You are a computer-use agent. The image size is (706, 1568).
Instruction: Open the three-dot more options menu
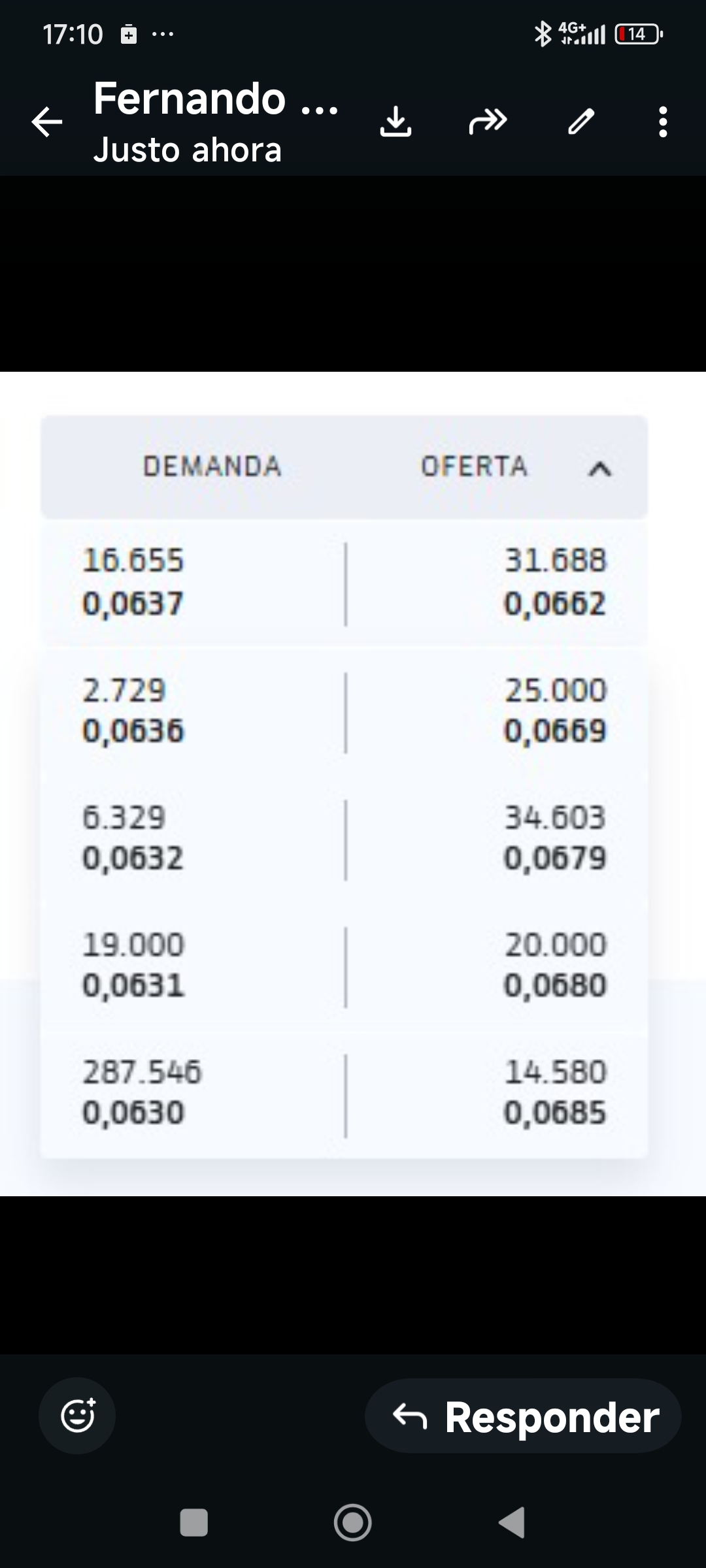(663, 122)
